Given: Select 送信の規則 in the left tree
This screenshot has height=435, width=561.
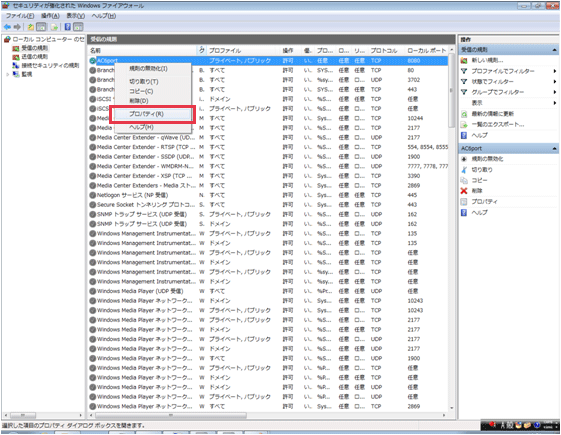Looking at the screenshot, I should 34,57.
